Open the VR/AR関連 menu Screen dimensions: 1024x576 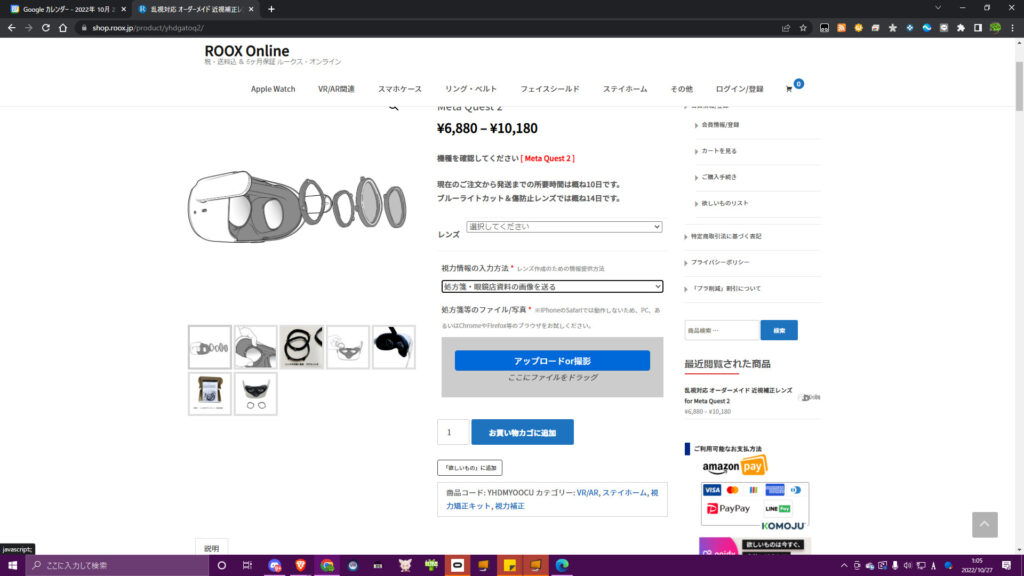336,89
